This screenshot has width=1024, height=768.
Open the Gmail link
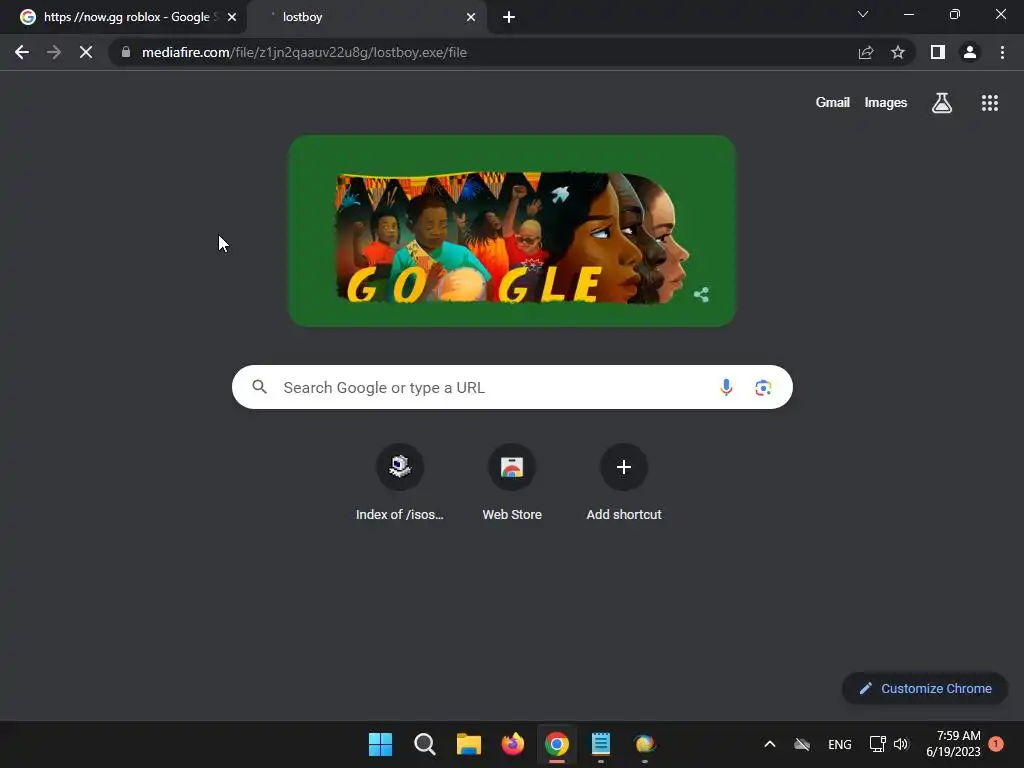(833, 103)
